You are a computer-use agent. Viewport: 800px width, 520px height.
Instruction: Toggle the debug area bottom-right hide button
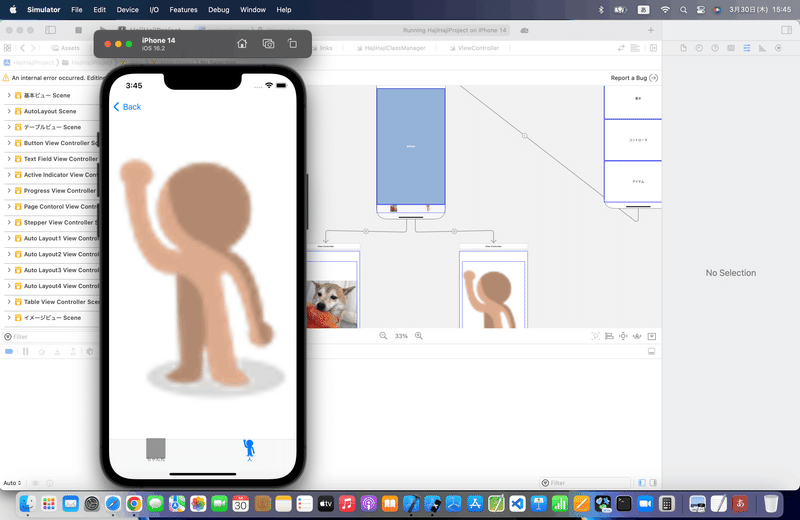point(652,352)
